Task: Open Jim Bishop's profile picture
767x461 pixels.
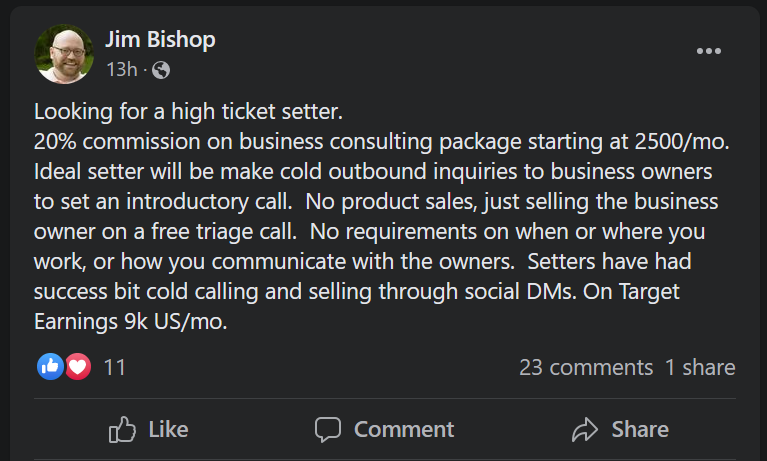Action: click(64, 53)
